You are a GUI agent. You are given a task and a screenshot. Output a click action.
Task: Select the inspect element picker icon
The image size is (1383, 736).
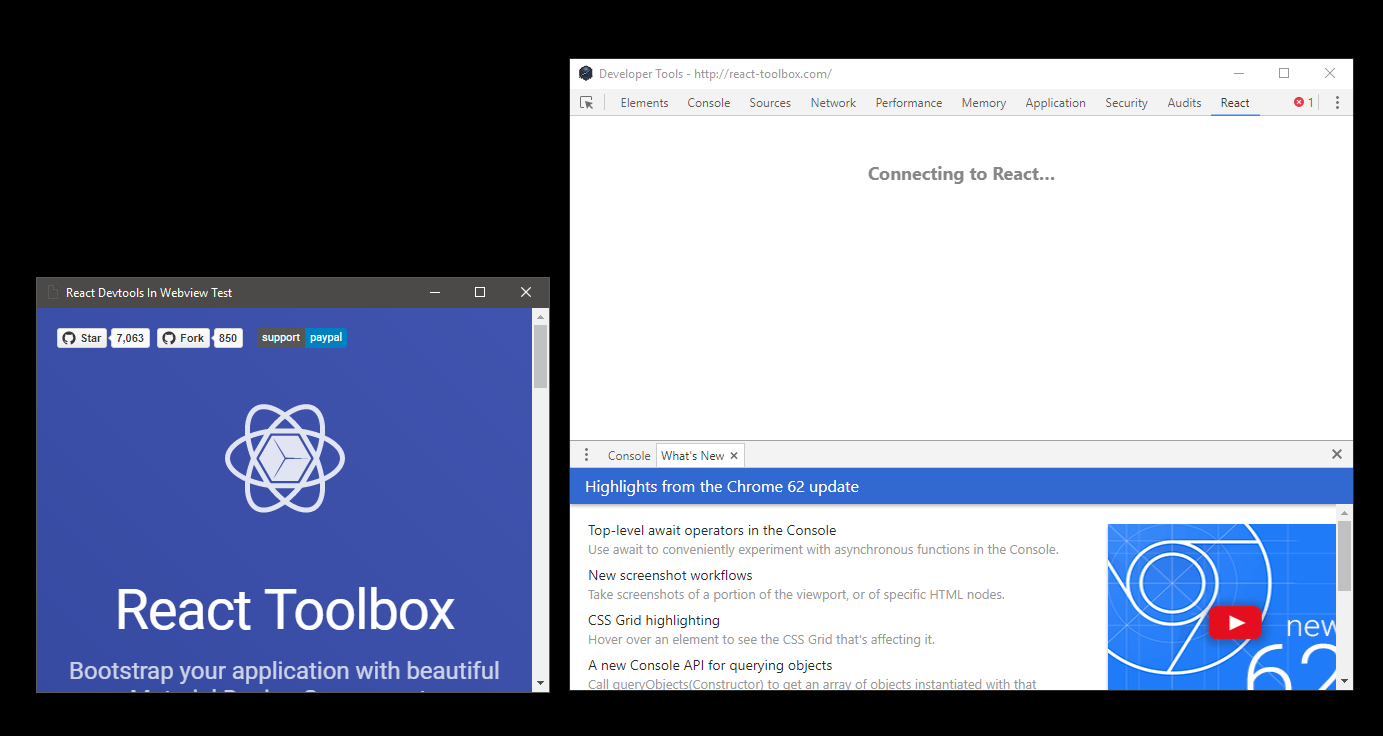[x=587, y=103]
